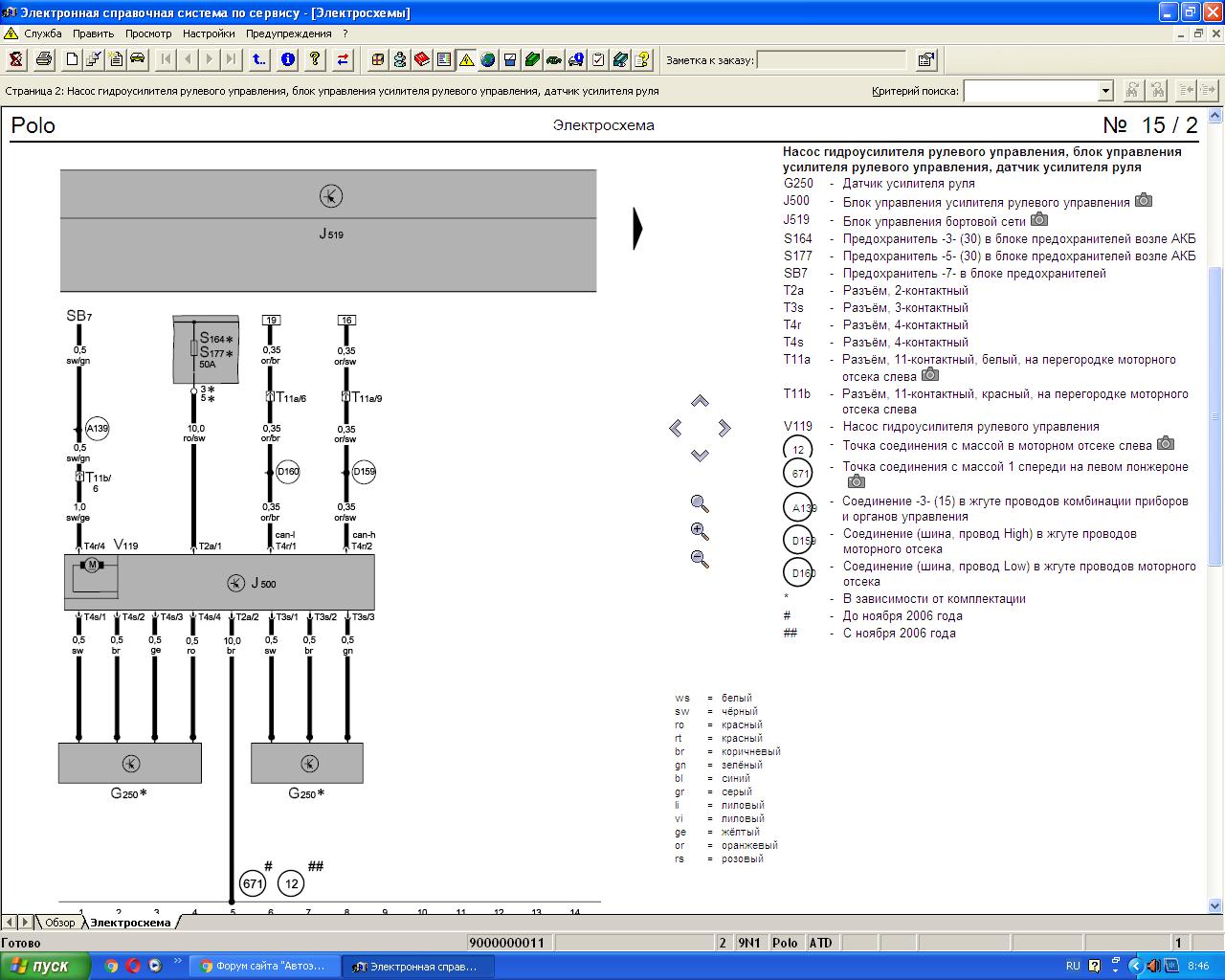
Task: Open the Настройки menu
Action: 209,33
